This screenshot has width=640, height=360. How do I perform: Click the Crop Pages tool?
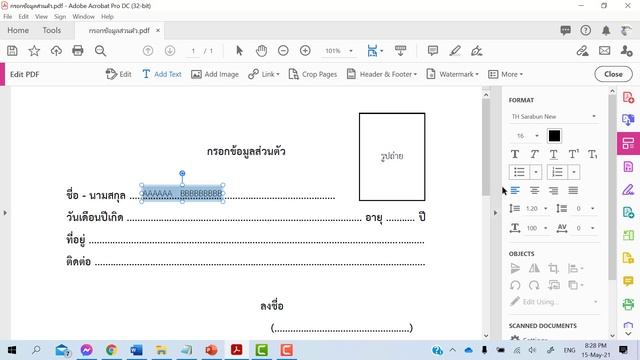[x=313, y=74]
